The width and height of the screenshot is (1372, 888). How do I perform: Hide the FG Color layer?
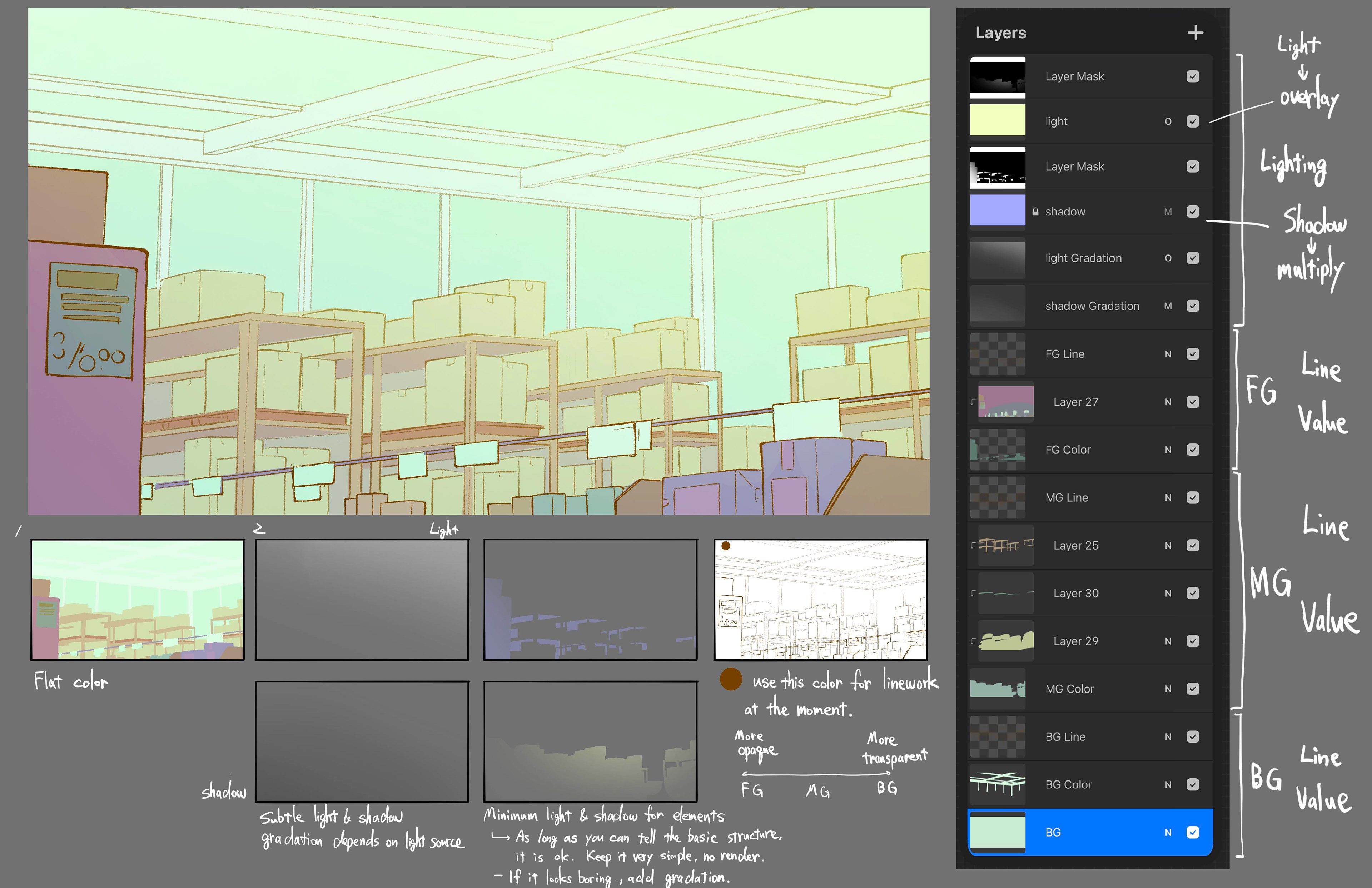click(x=1193, y=450)
